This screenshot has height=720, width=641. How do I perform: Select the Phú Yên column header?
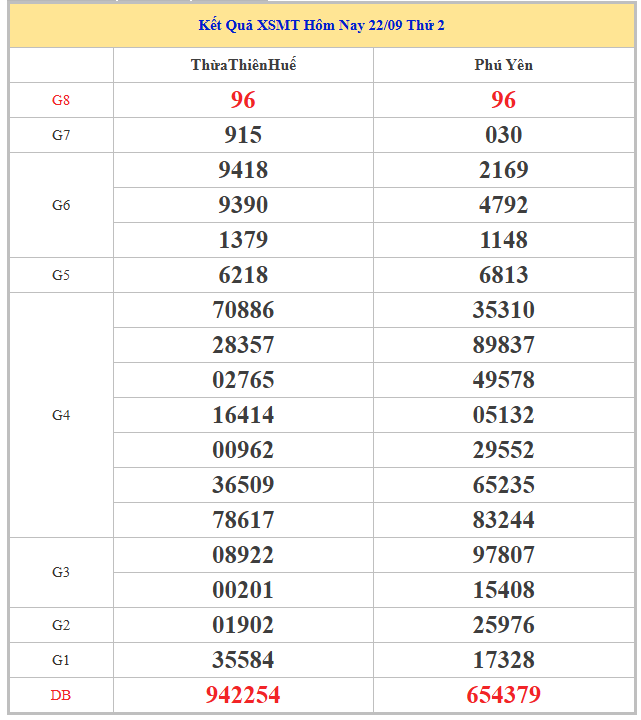[x=503, y=65]
